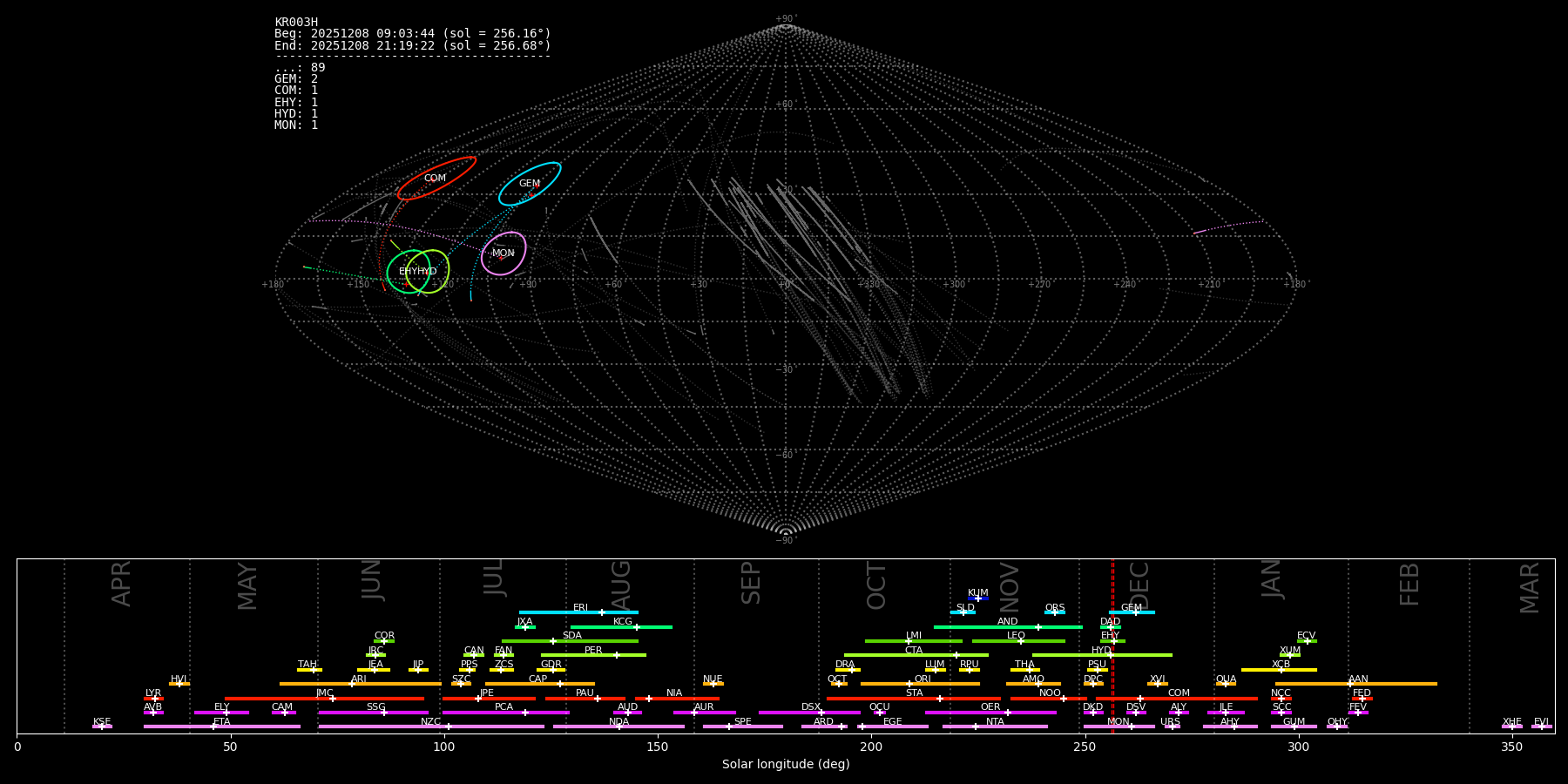Click the LEO shower label on timeline
The image size is (1568, 784).
point(1017,636)
